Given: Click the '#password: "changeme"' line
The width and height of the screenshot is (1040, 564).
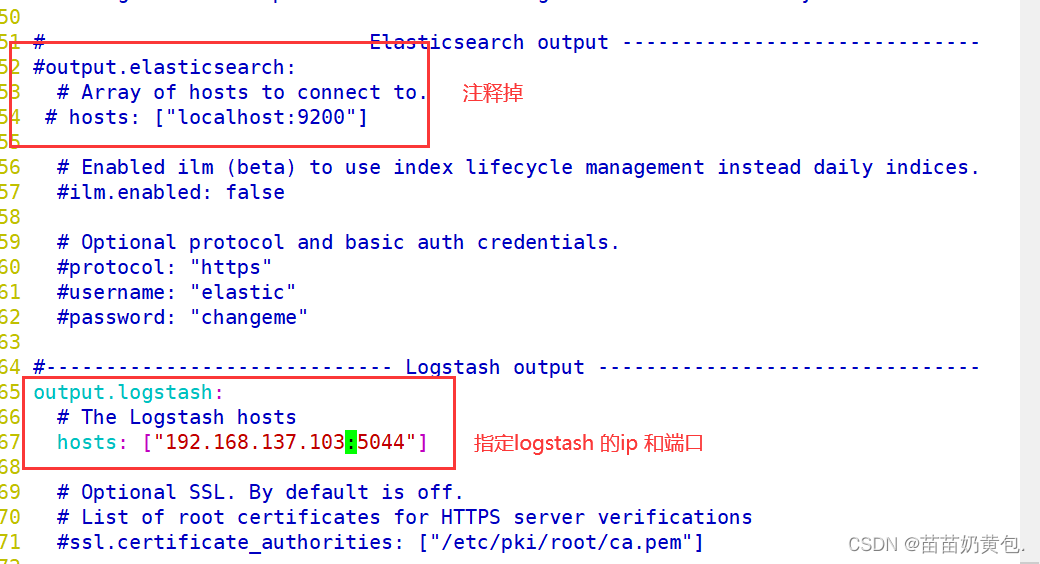Looking at the screenshot, I should click(182, 317).
